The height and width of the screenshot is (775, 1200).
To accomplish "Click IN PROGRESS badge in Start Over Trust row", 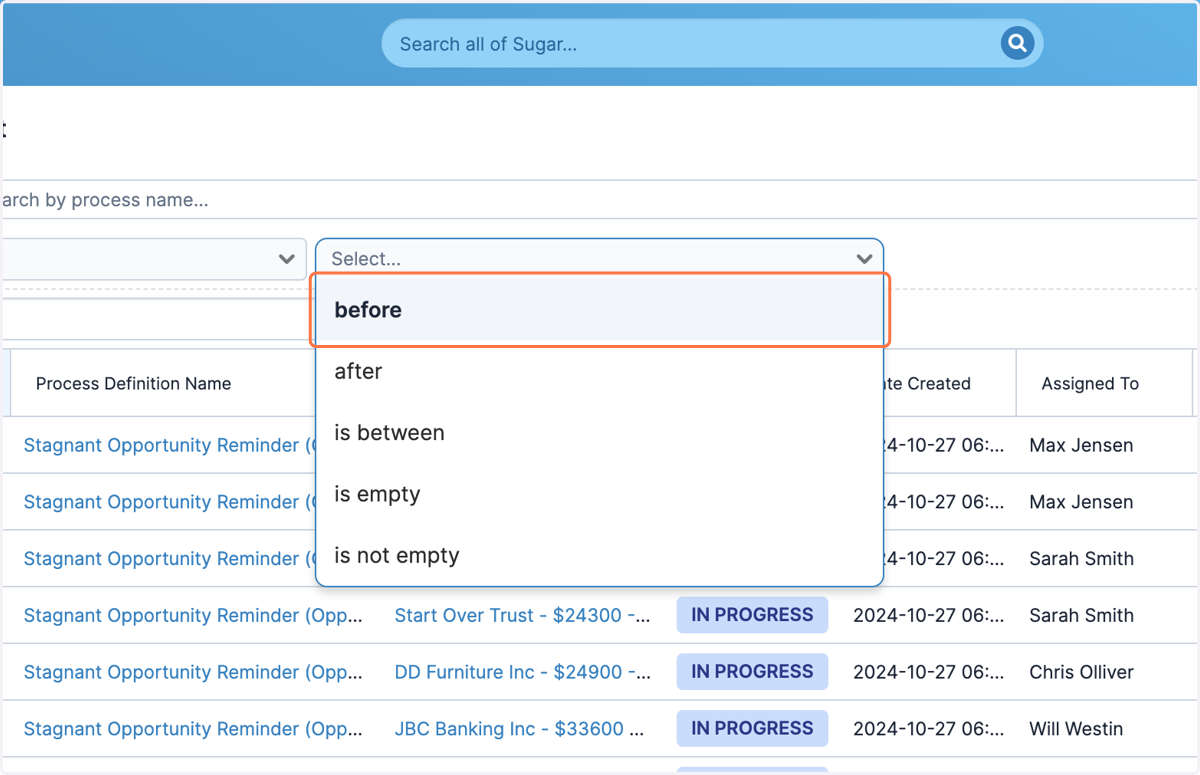I will coord(752,615).
